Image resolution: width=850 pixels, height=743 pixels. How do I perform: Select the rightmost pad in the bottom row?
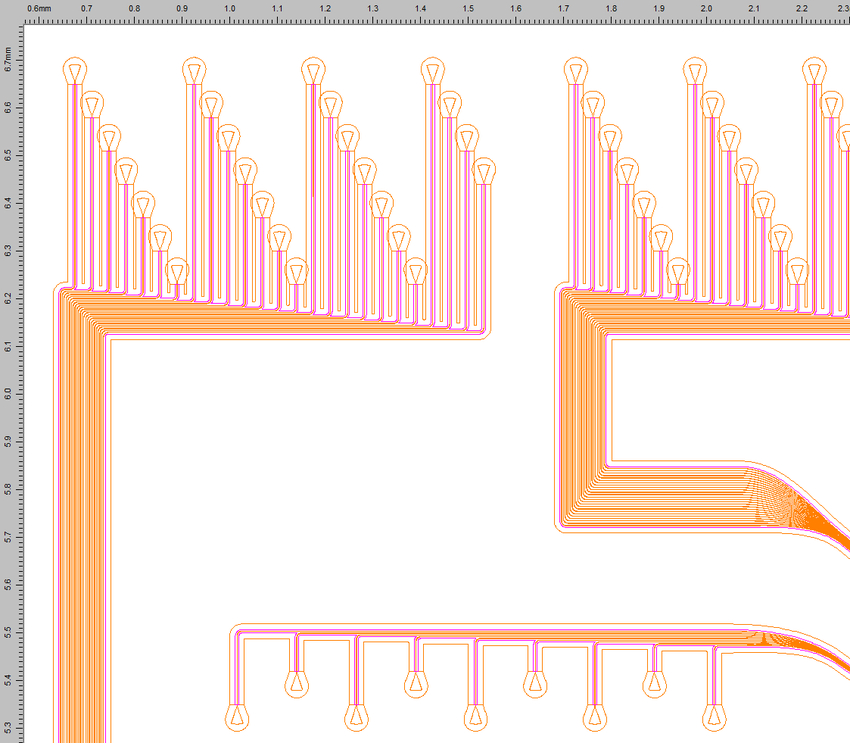coord(713,717)
